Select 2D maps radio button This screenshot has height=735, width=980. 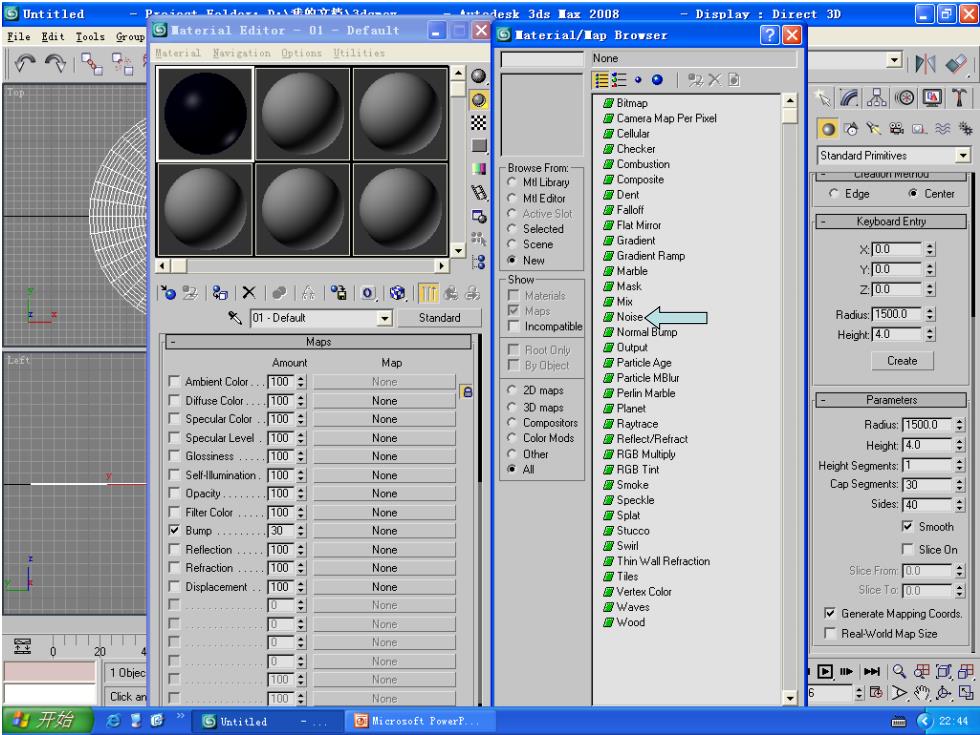pyautogui.click(x=512, y=390)
